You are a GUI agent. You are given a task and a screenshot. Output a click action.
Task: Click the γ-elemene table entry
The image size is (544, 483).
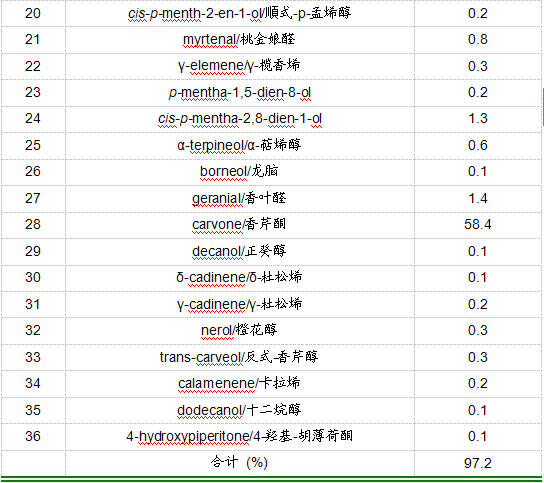point(239,66)
